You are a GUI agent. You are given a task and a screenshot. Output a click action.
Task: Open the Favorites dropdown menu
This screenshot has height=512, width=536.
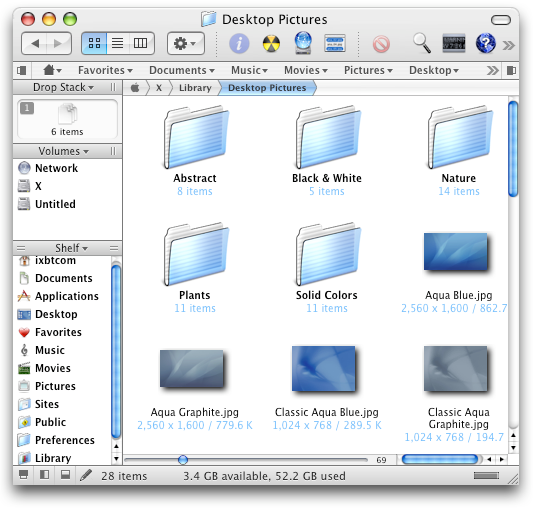coord(105,70)
